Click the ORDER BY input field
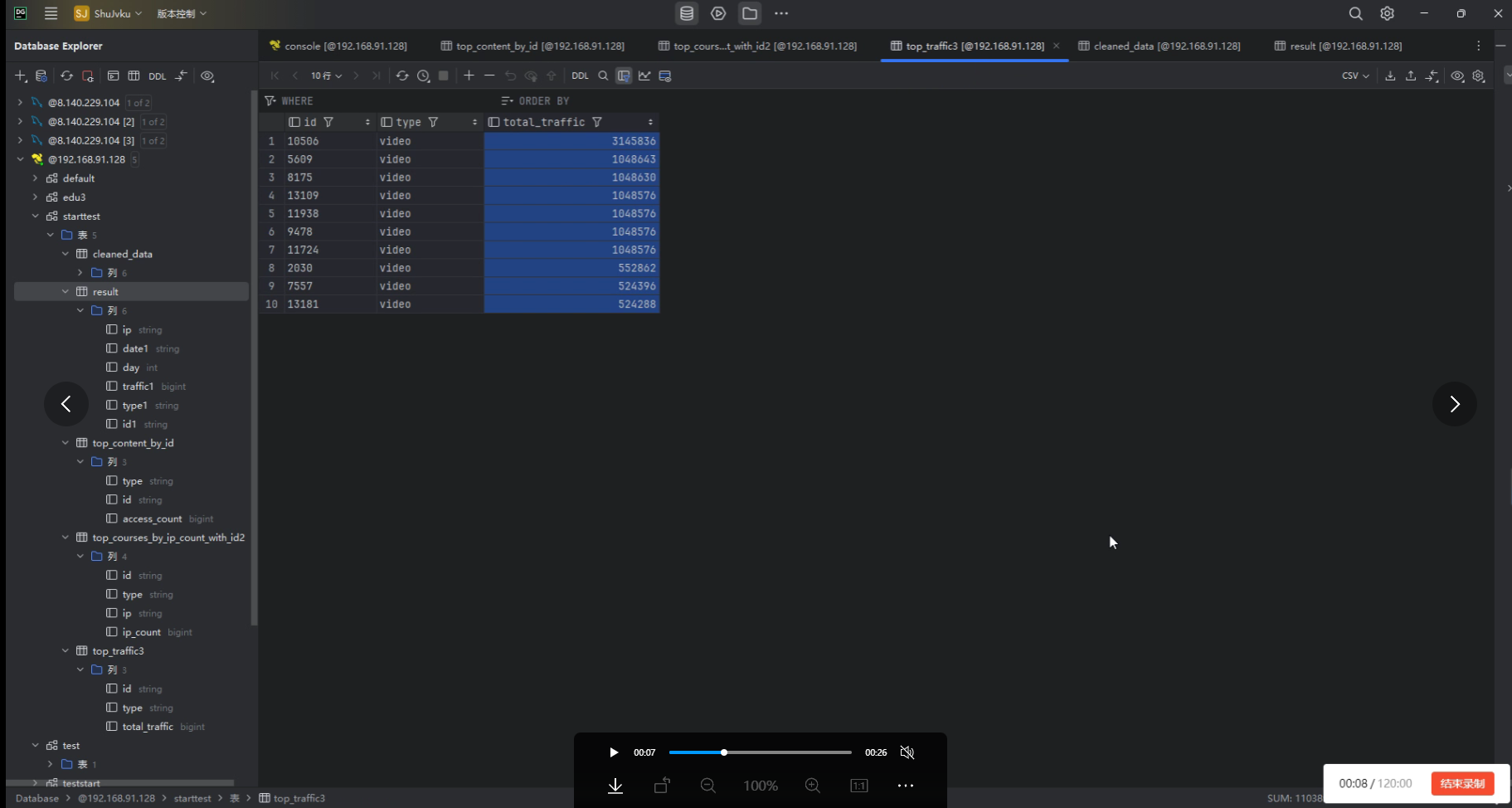 pyautogui.click(x=995, y=101)
